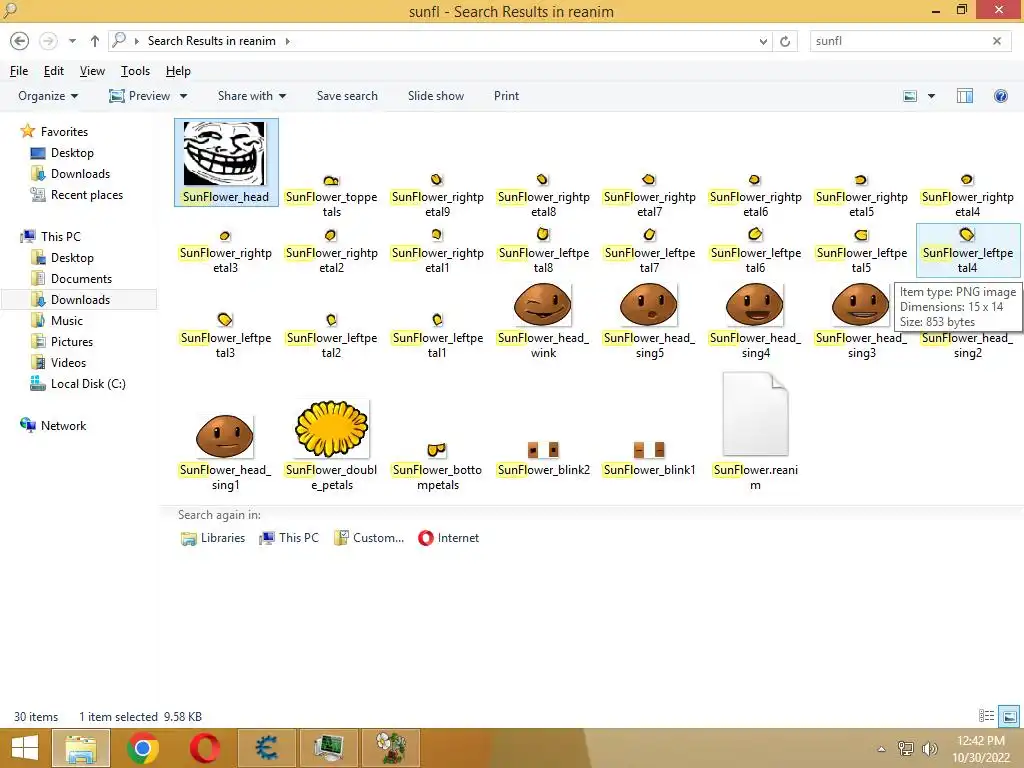Viewport: 1024px width, 768px height.
Task: Select the SunFlower_blink1 file icon
Action: tap(649, 450)
